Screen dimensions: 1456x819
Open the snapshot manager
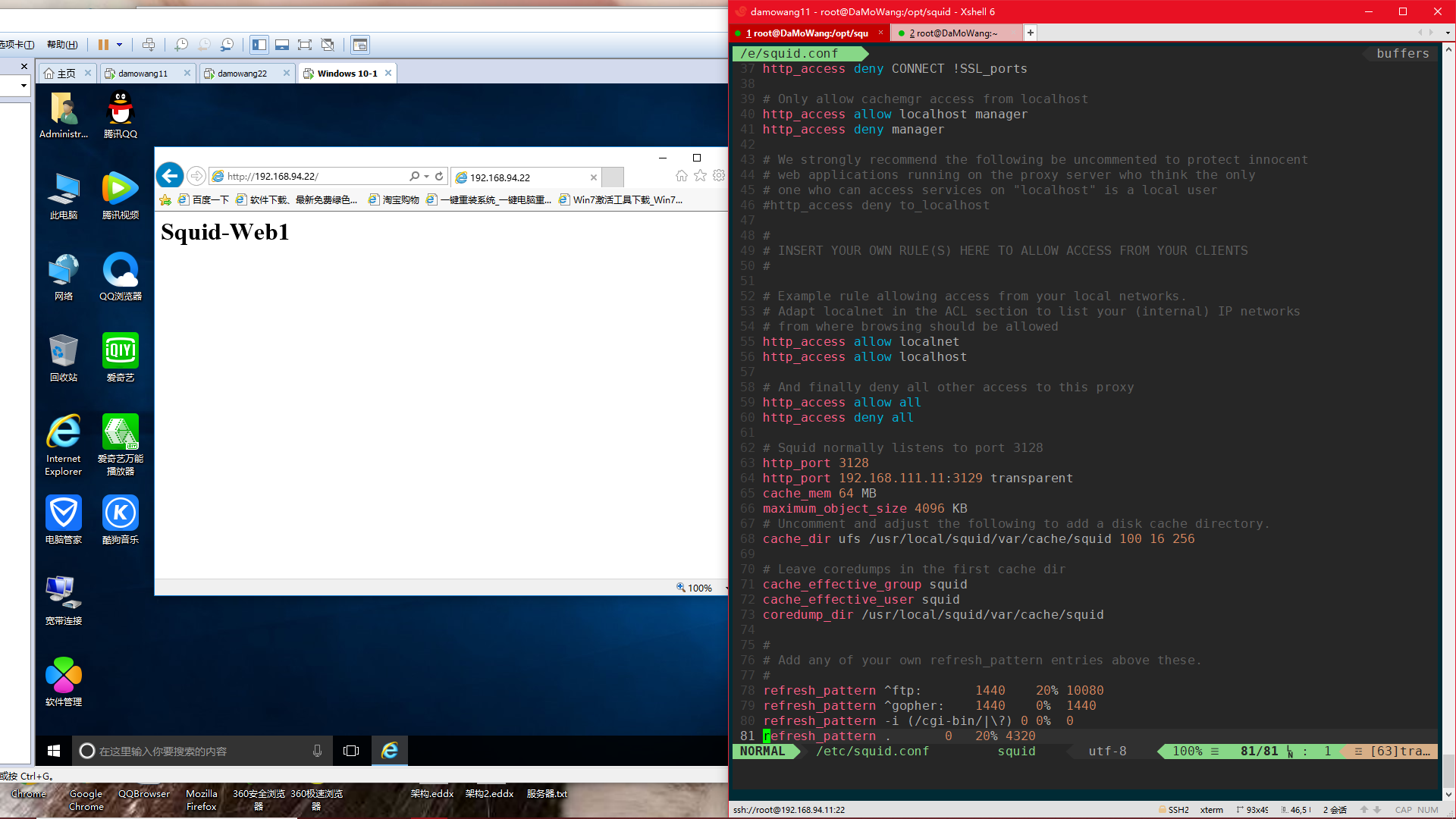pos(227,45)
